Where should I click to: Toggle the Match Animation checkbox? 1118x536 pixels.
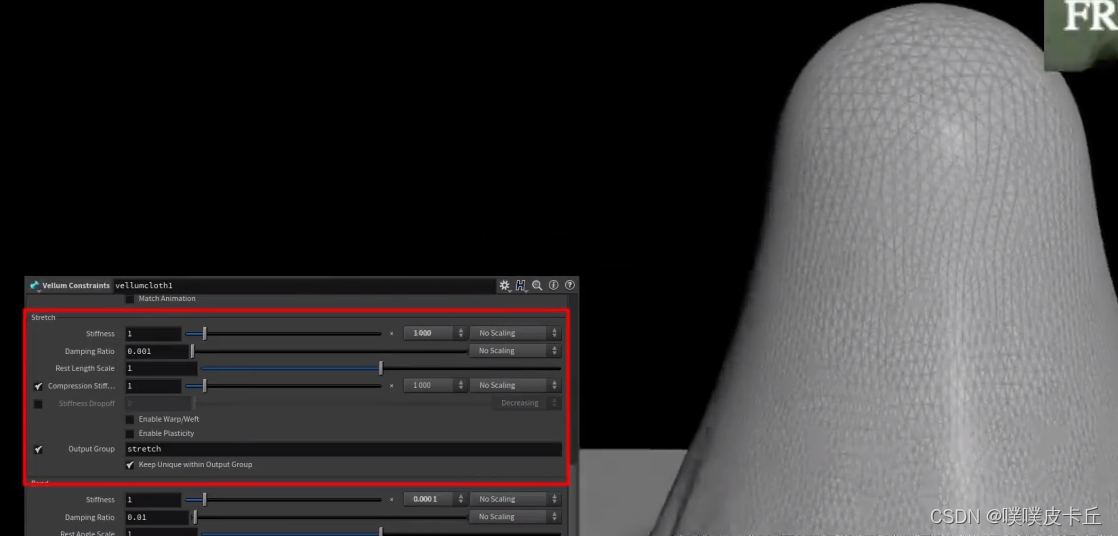(x=130, y=299)
